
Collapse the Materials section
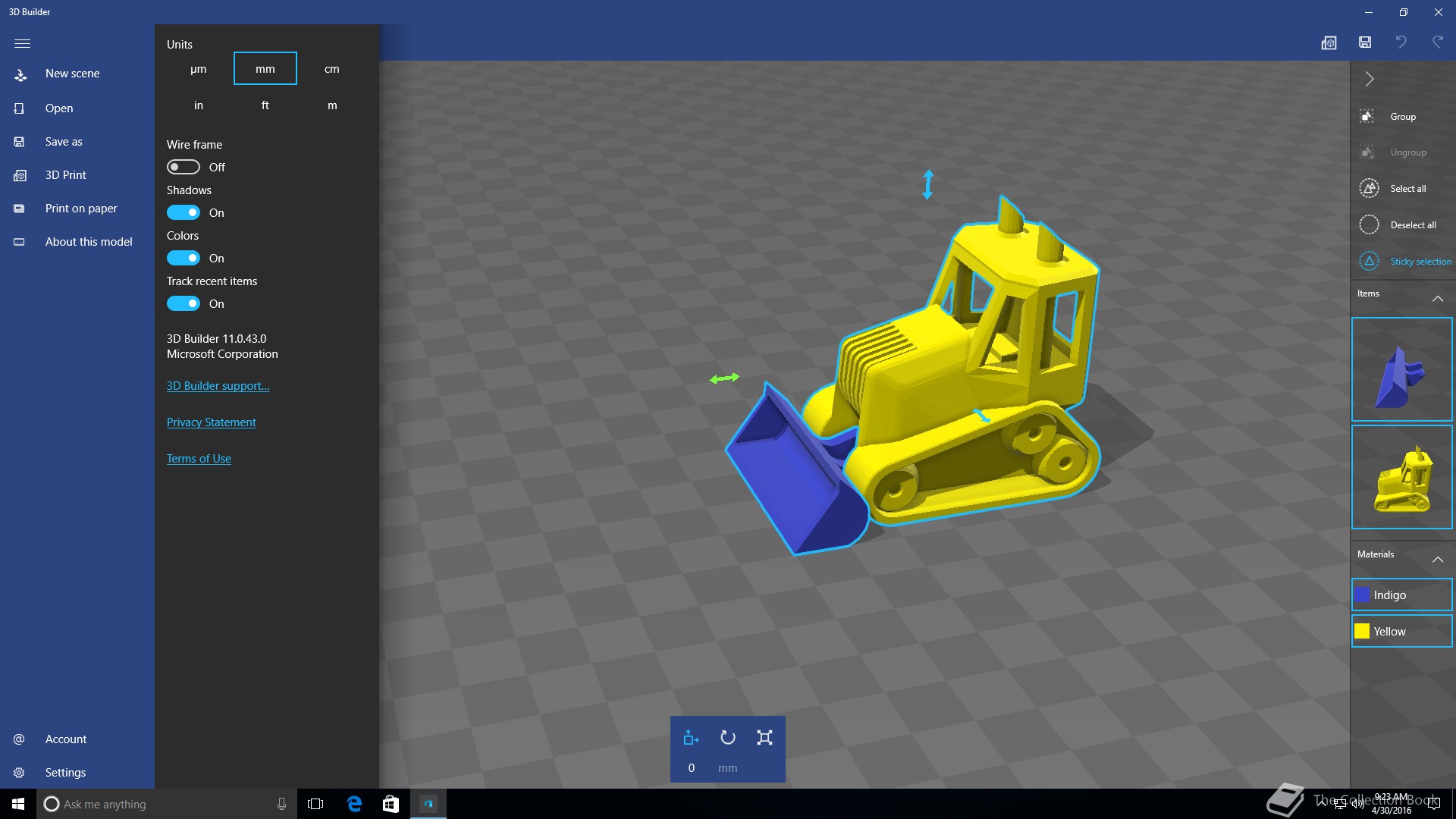(x=1438, y=560)
